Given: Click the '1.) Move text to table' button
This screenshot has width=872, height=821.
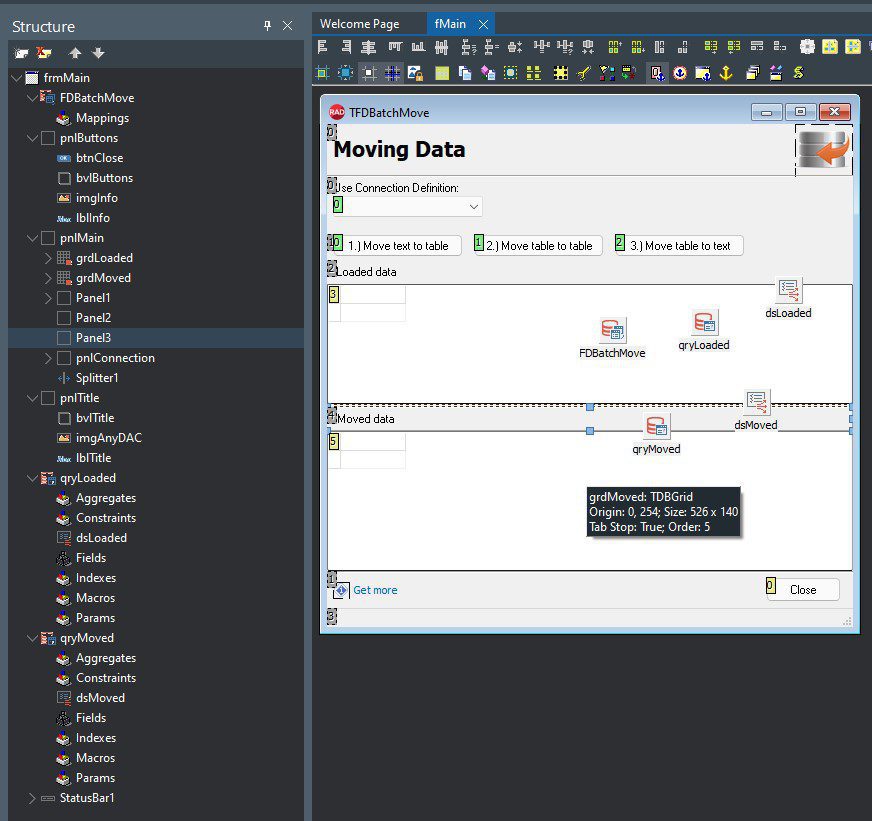Looking at the screenshot, I should pyautogui.click(x=397, y=246).
